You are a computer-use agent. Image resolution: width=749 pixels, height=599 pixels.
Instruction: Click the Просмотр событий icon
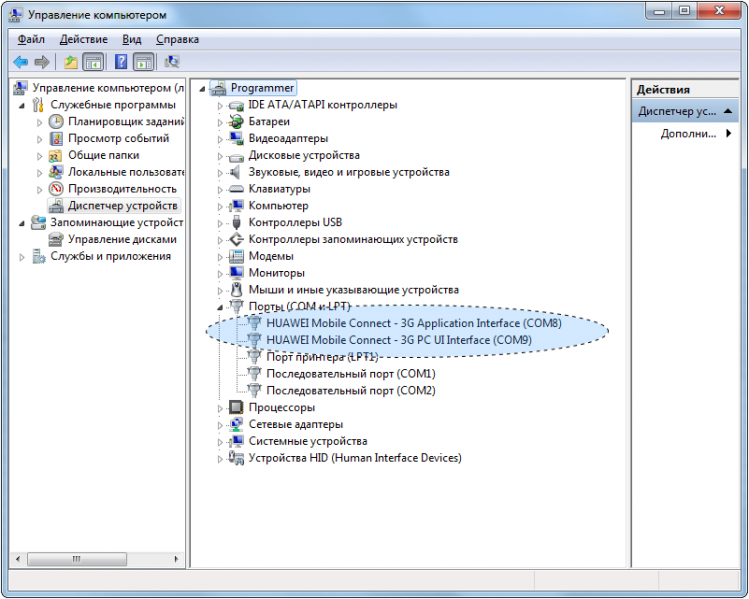click(56, 139)
